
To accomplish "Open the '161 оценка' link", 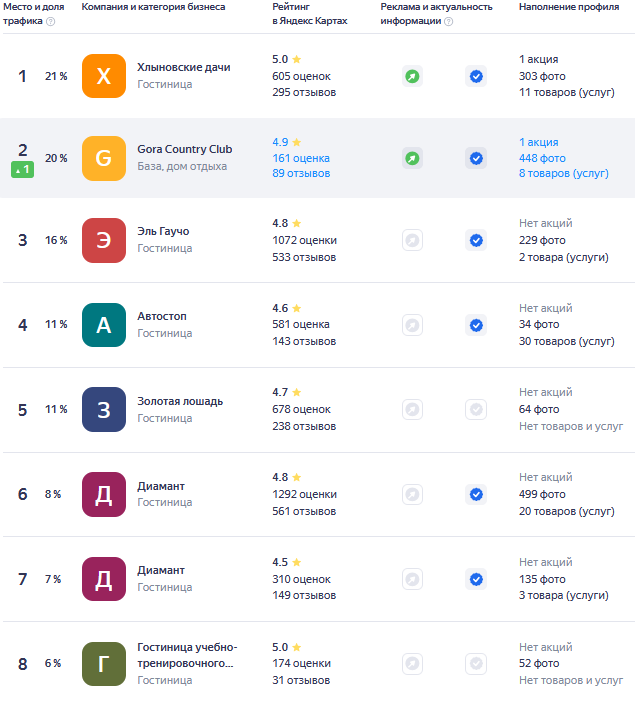I will coord(301,158).
